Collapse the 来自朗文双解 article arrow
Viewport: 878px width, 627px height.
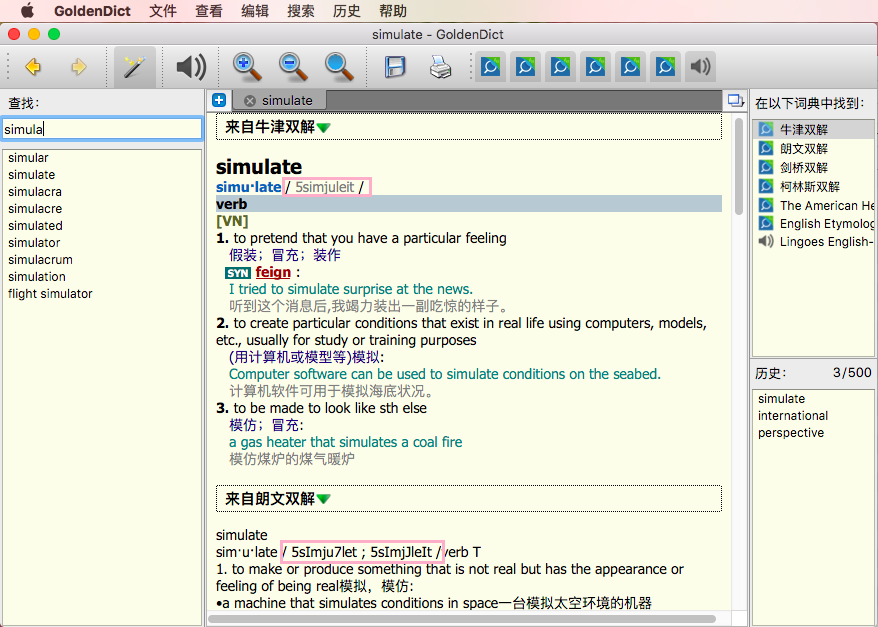click(x=324, y=499)
